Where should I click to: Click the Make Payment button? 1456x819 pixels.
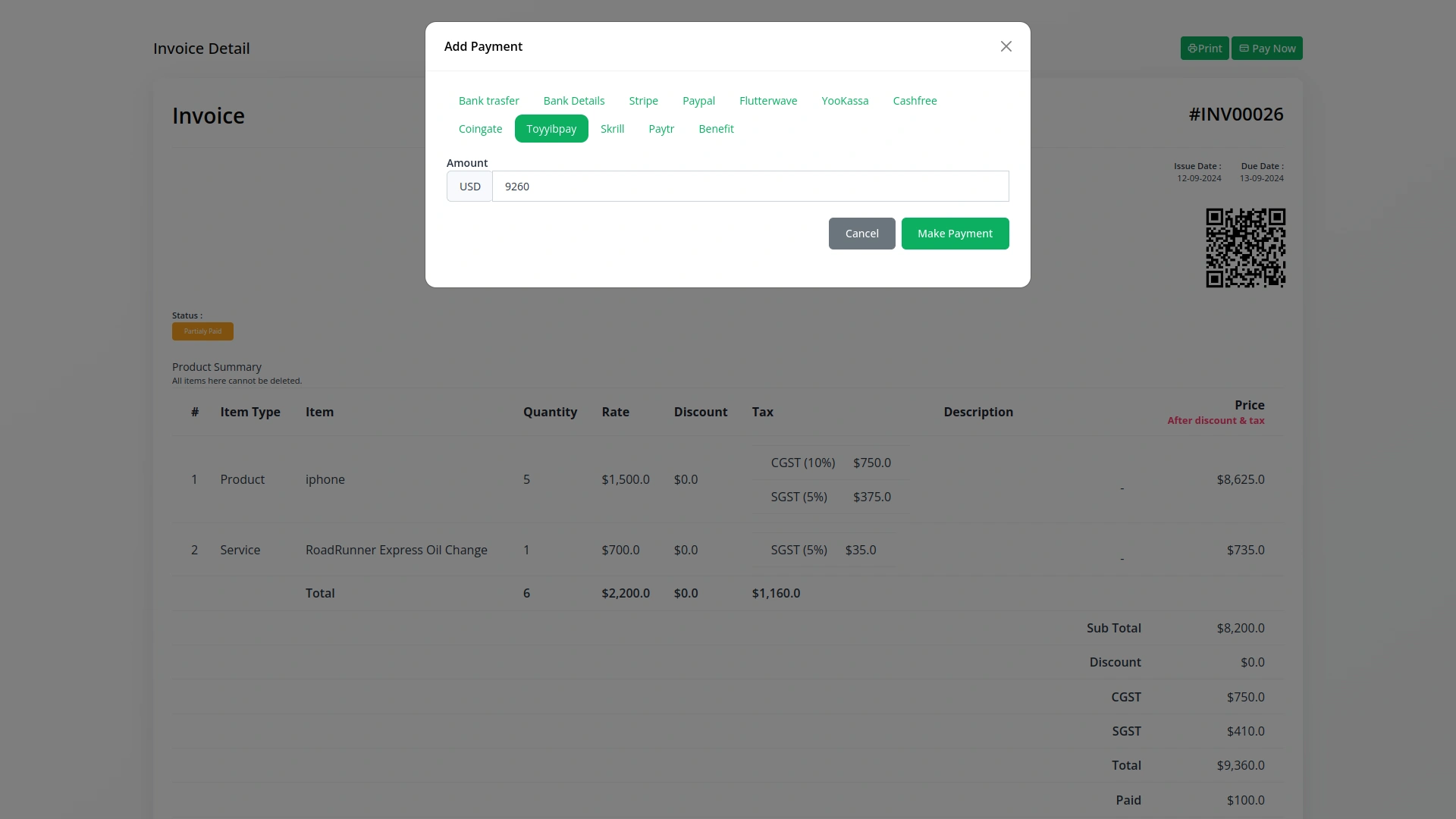(954, 234)
